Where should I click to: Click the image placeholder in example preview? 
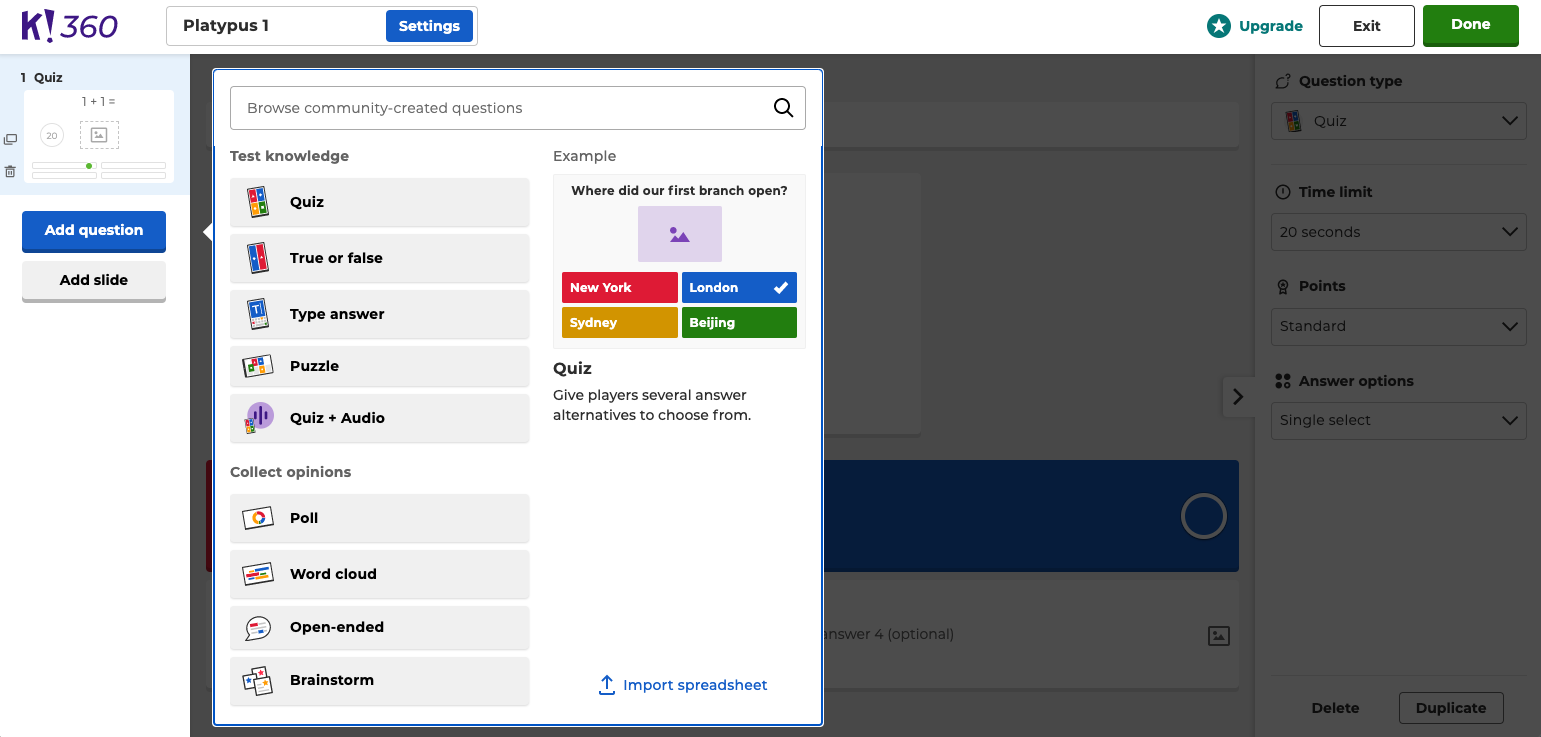tap(679, 234)
